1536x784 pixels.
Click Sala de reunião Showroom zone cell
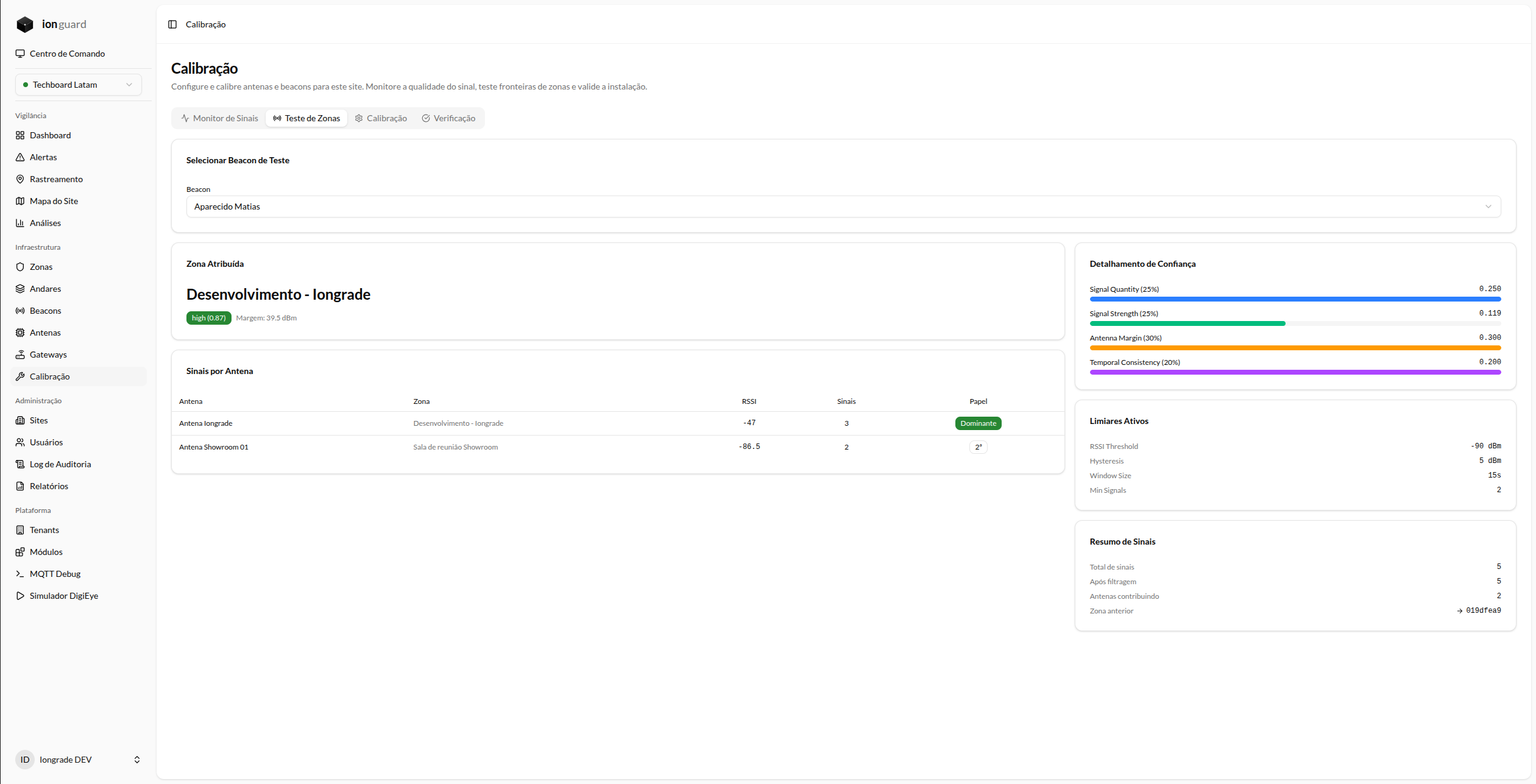[455, 447]
